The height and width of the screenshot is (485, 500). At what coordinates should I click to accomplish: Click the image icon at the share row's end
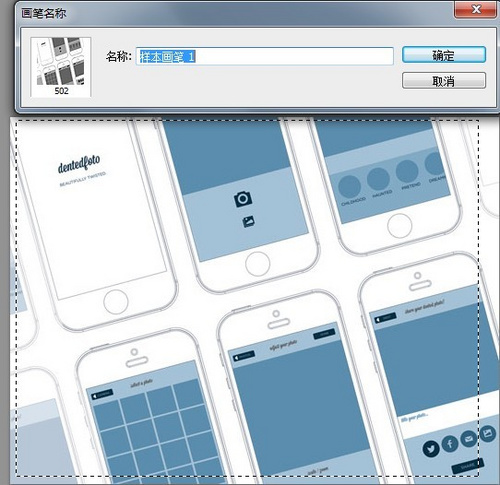pos(488,433)
